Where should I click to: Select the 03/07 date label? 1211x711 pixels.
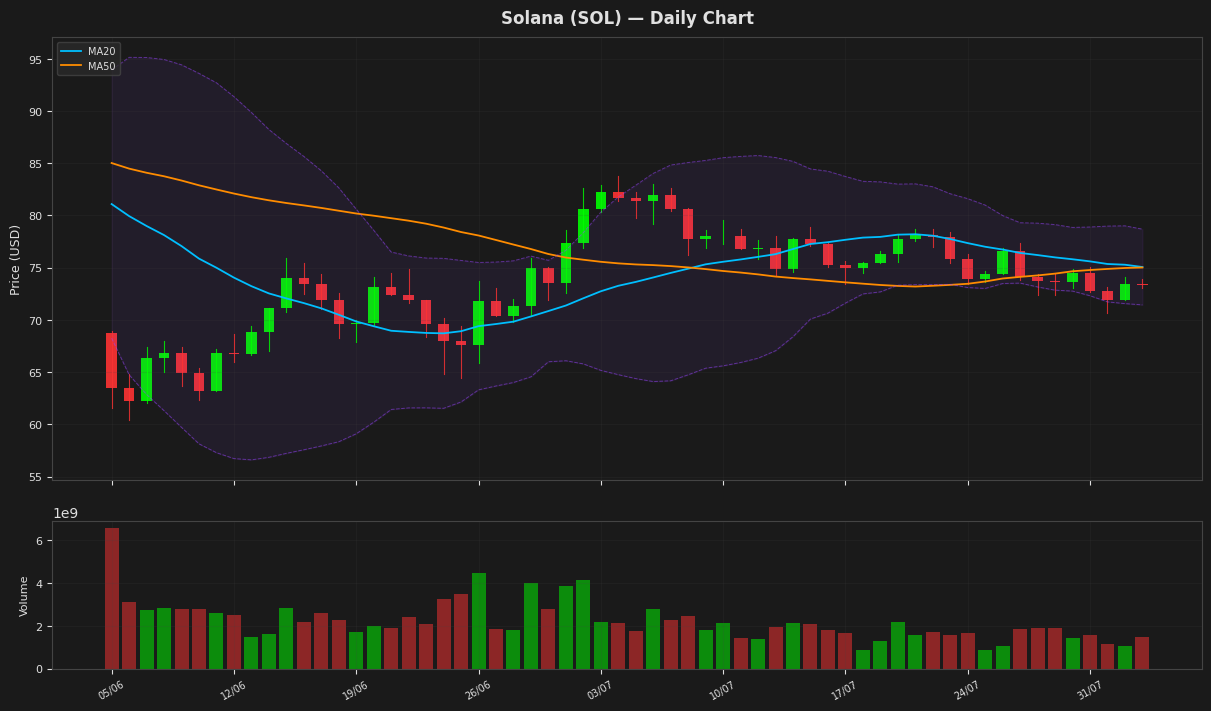[599, 690]
